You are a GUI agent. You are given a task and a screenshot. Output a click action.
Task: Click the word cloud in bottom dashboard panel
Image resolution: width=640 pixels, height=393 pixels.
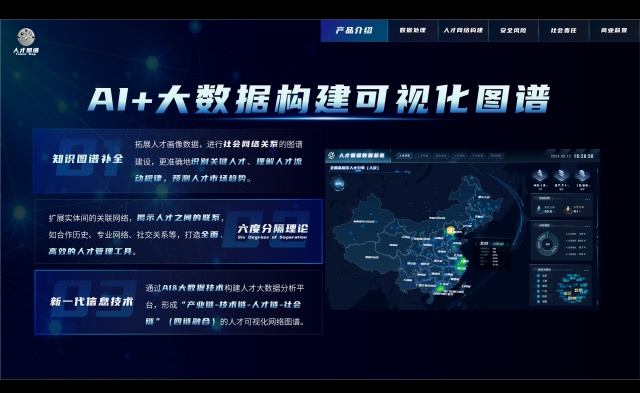(574, 289)
